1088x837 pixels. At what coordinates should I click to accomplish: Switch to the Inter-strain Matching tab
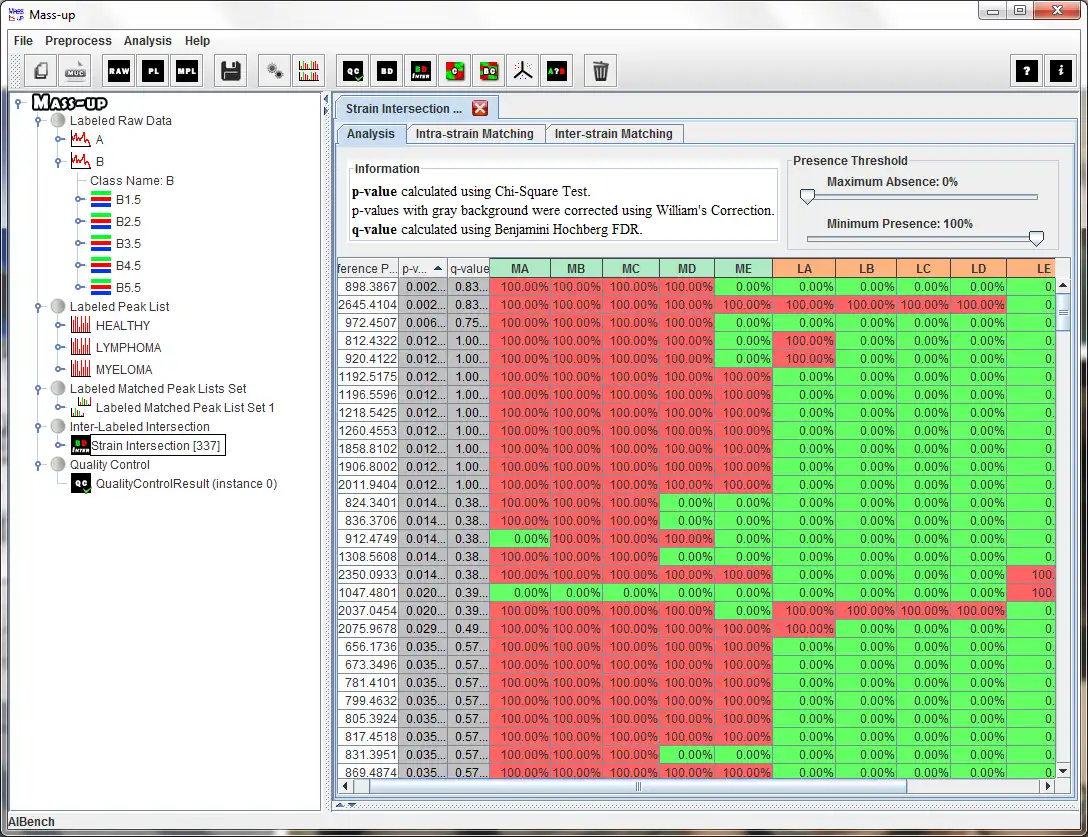[x=613, y=134]
